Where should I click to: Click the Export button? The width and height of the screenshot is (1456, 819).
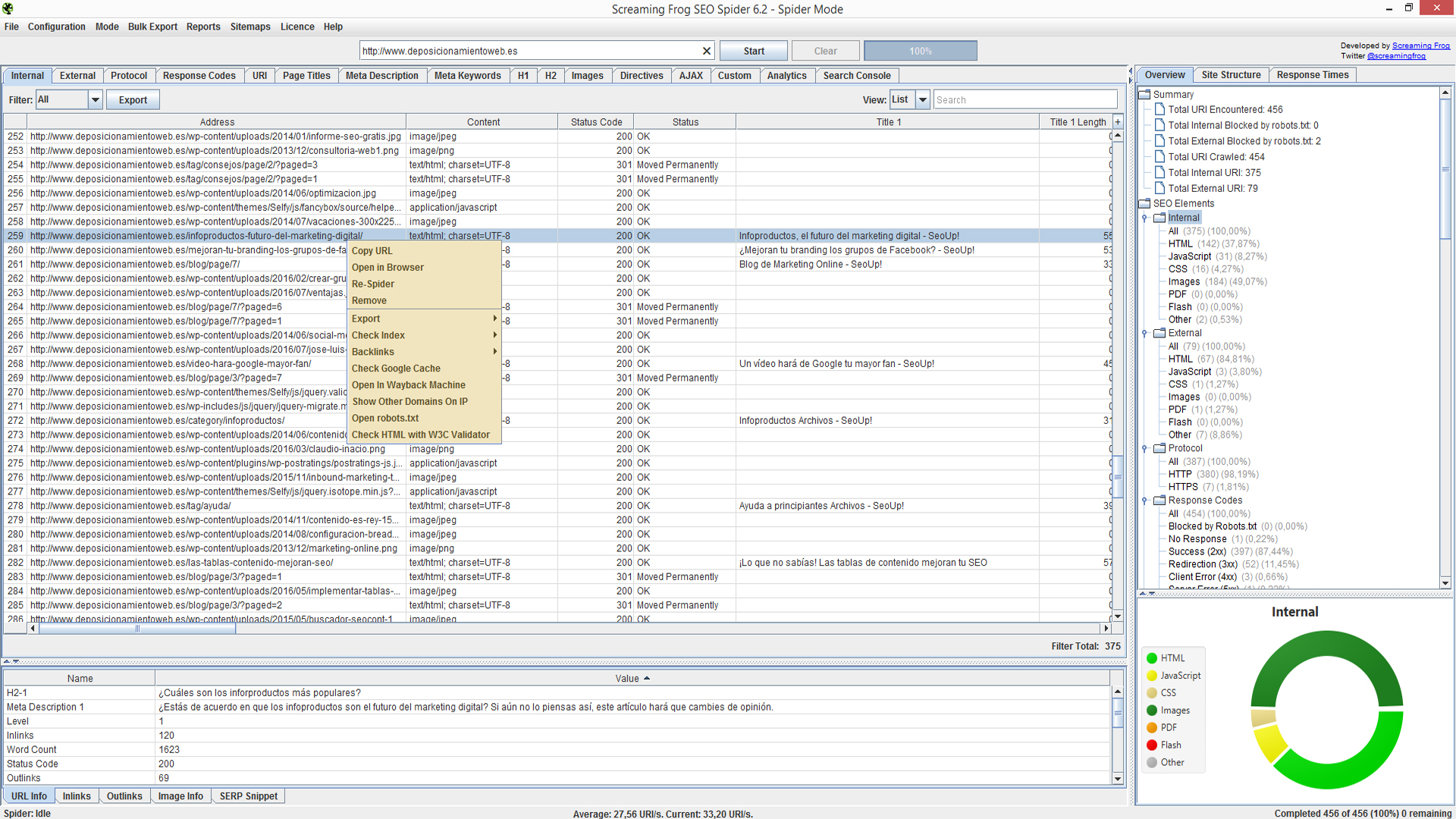click(133, 100)
